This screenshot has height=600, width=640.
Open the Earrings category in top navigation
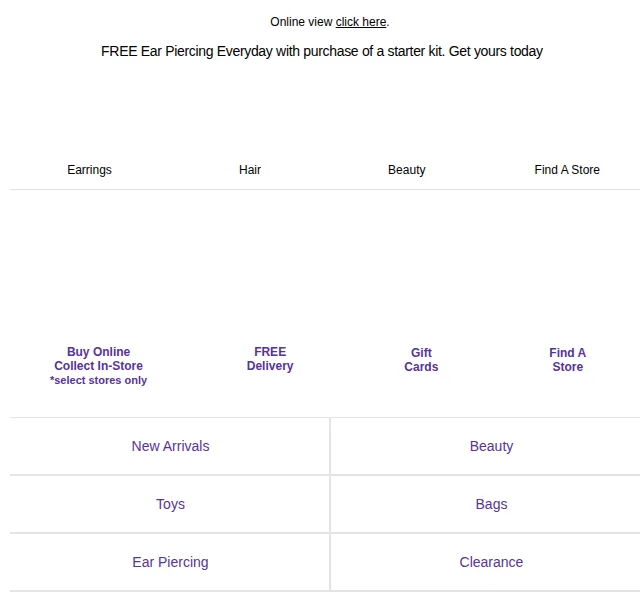(x=89, y=169)
